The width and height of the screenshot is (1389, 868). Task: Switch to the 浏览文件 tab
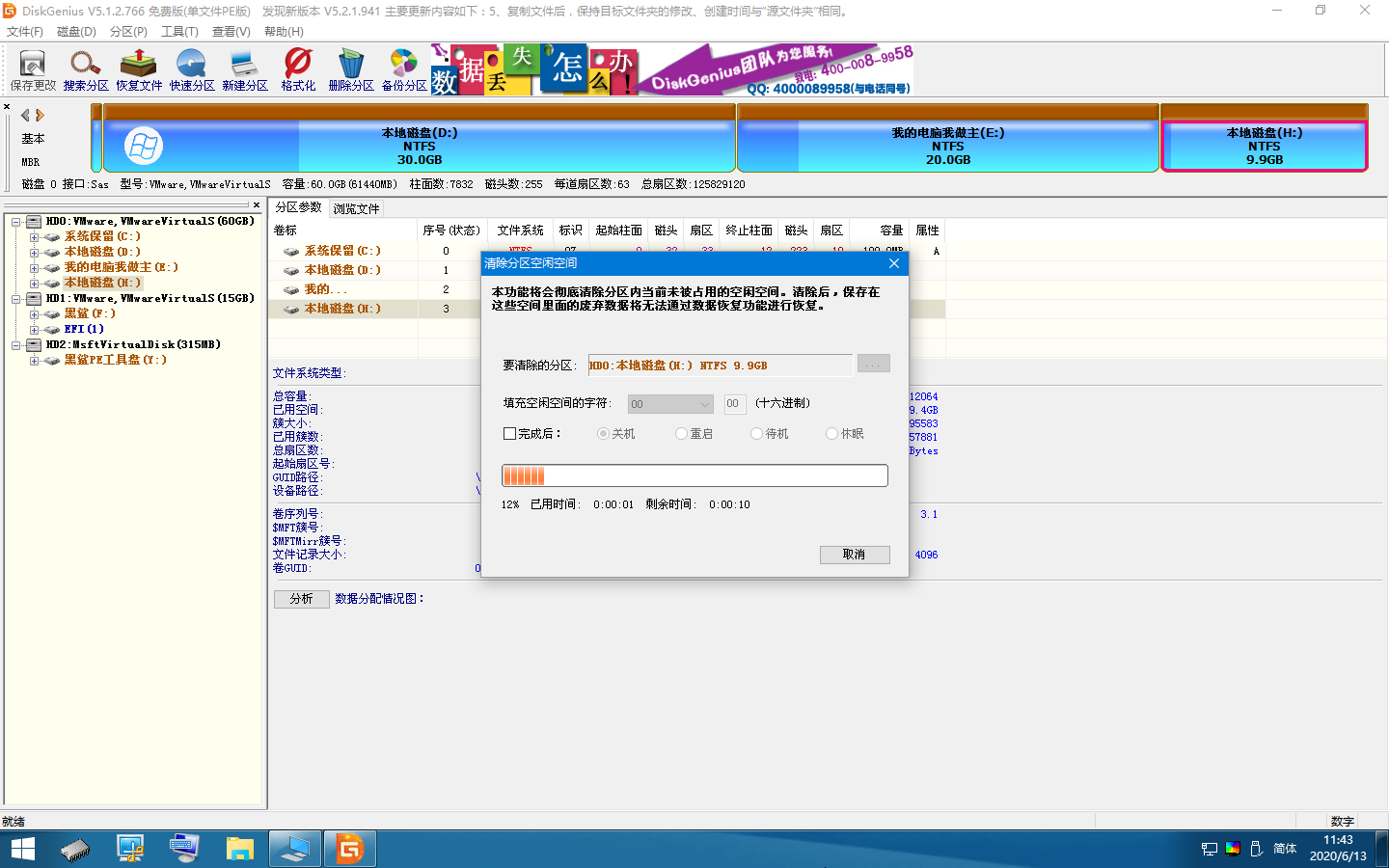coord(357,208)
